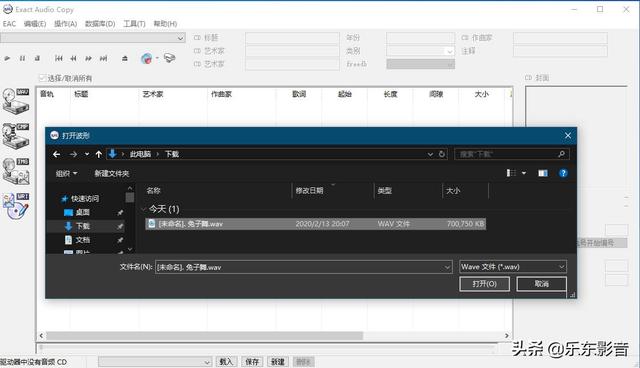Viewport: 640px width, 368px height.
Task: Refresh the folder view
Action: (442, 154)
